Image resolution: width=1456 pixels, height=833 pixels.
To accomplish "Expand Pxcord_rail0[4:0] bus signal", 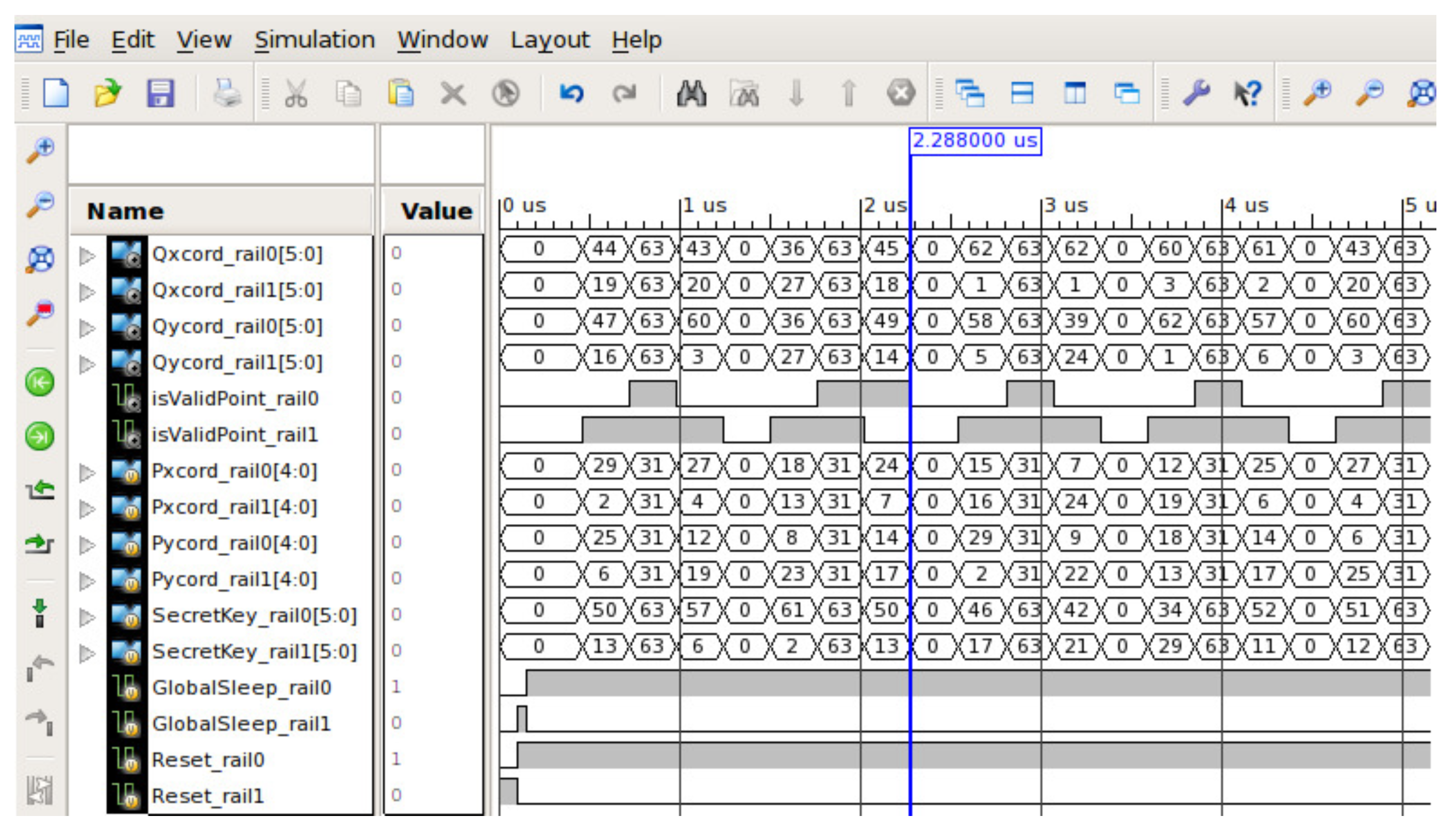I will click(87, 472).
